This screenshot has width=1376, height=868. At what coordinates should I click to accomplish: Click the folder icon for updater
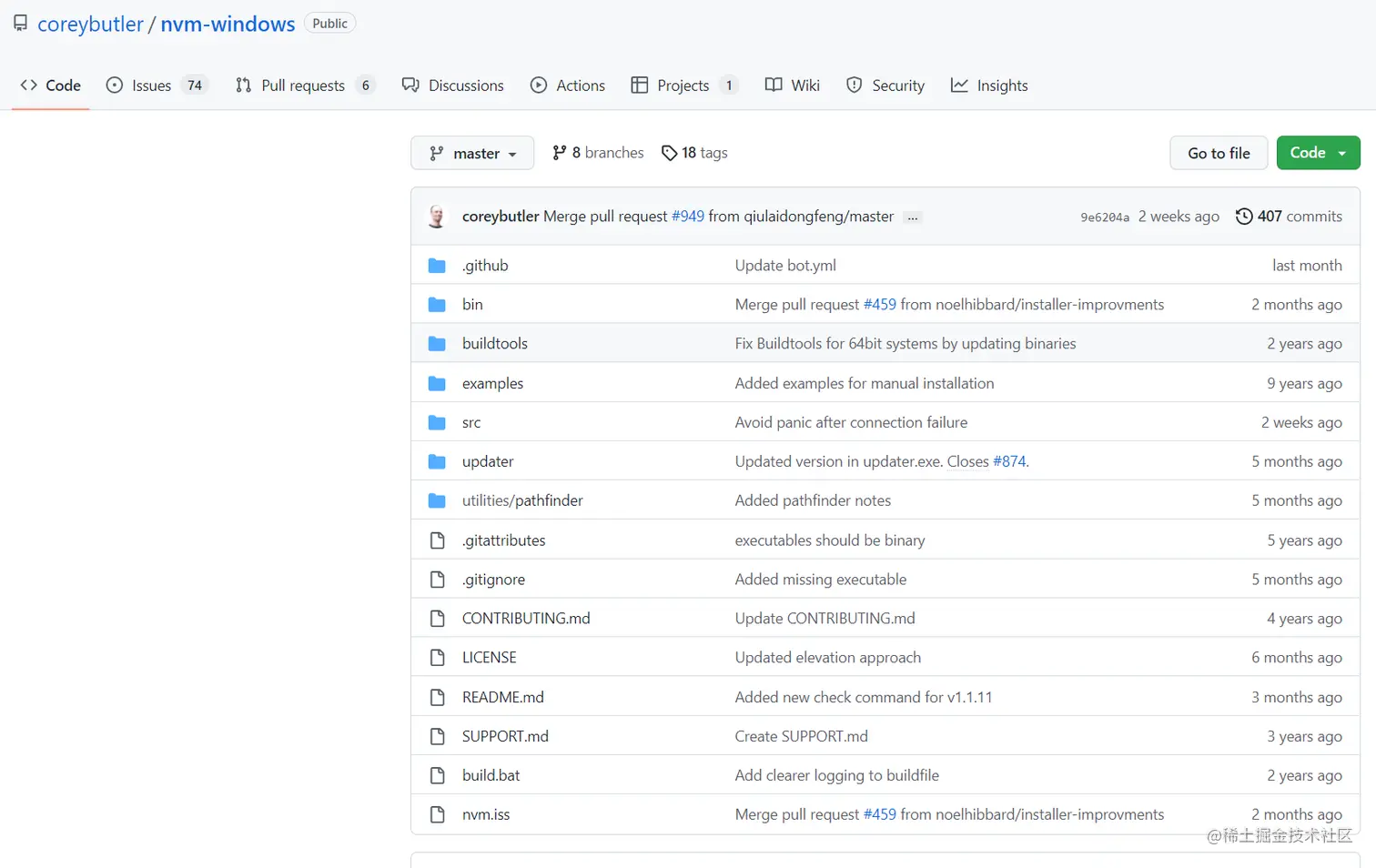pos(437,462)
